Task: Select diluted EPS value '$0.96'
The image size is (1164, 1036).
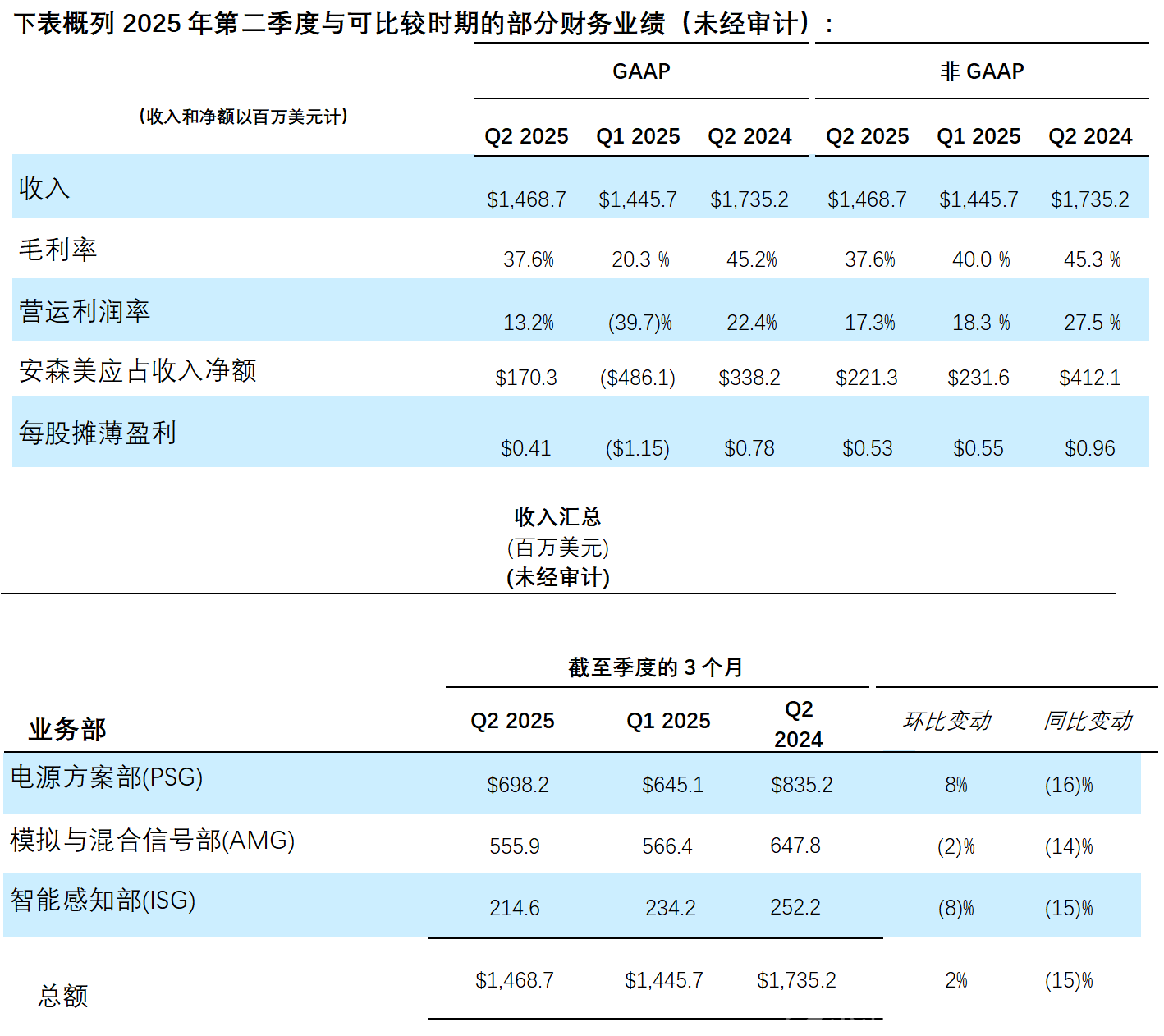Action: (1090, 448)
